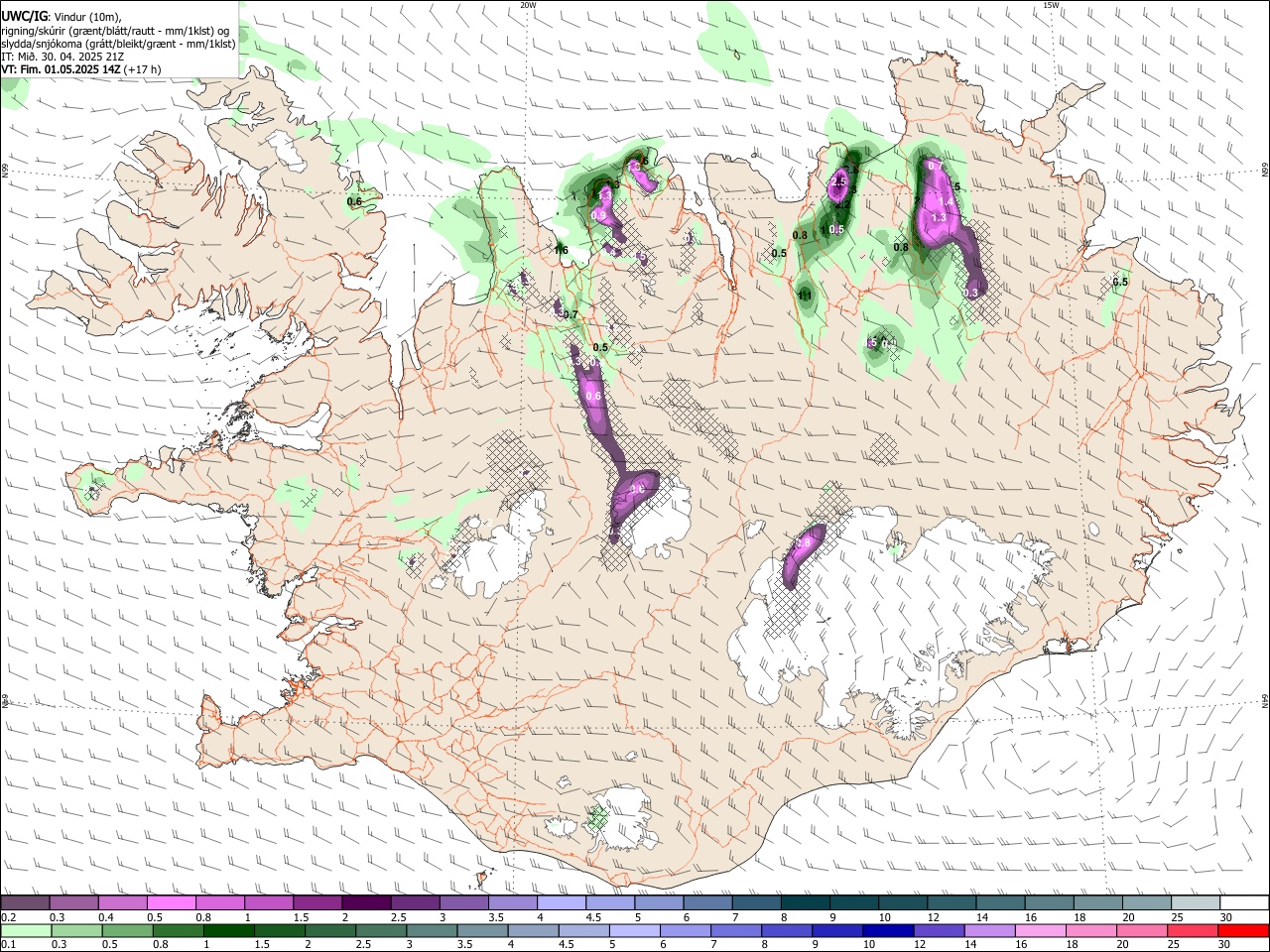Click the '2.5' value on the map
Screen dimensions: 1270x952
(838, 182)
